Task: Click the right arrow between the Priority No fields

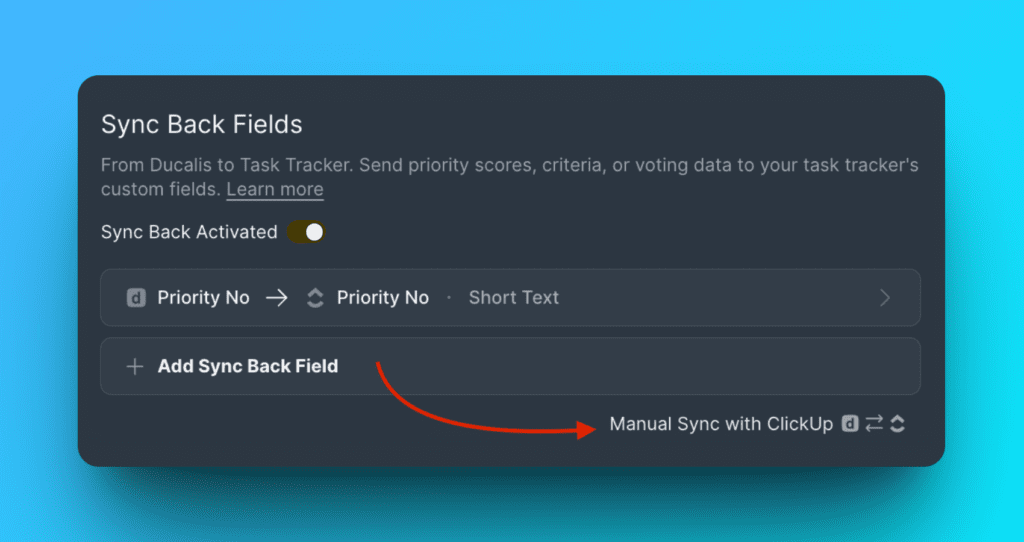Action: tap(276, 298)
